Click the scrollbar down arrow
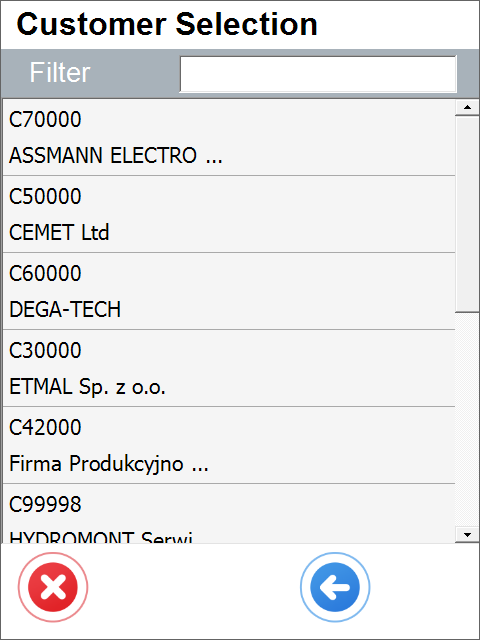480x640 pixels. click(x=467, y=534)
